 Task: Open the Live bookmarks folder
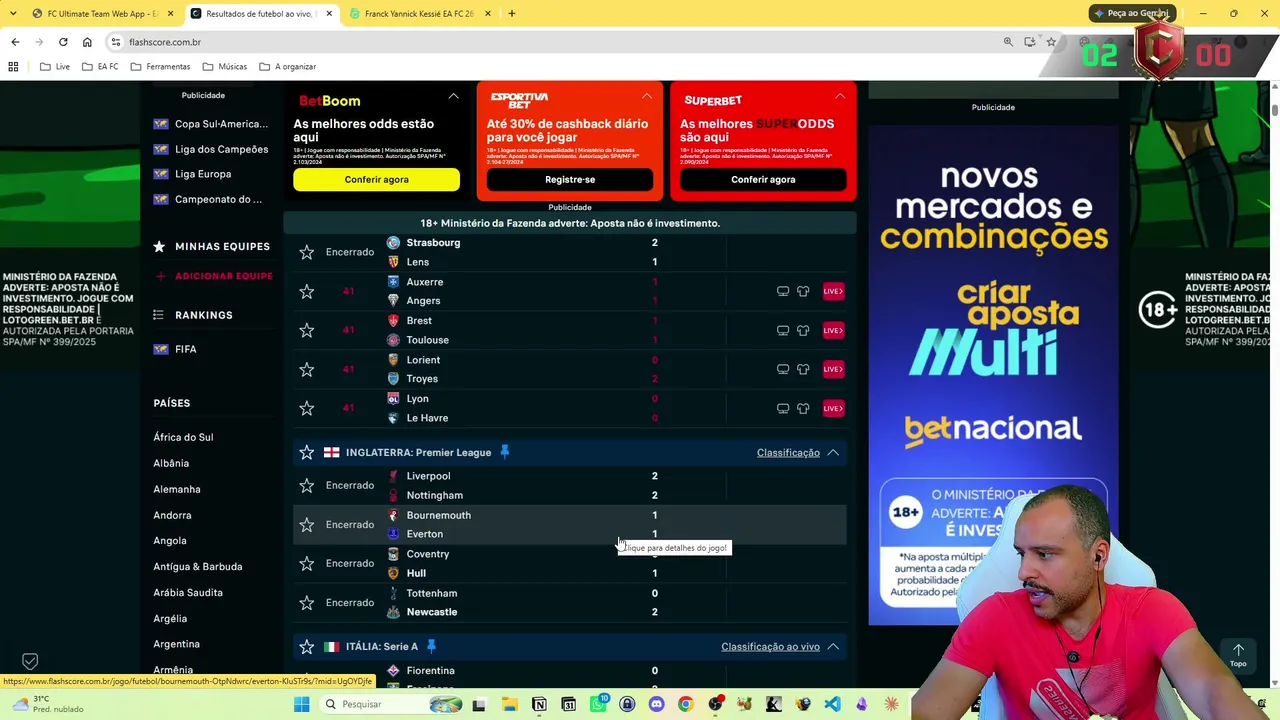[55, 66]
